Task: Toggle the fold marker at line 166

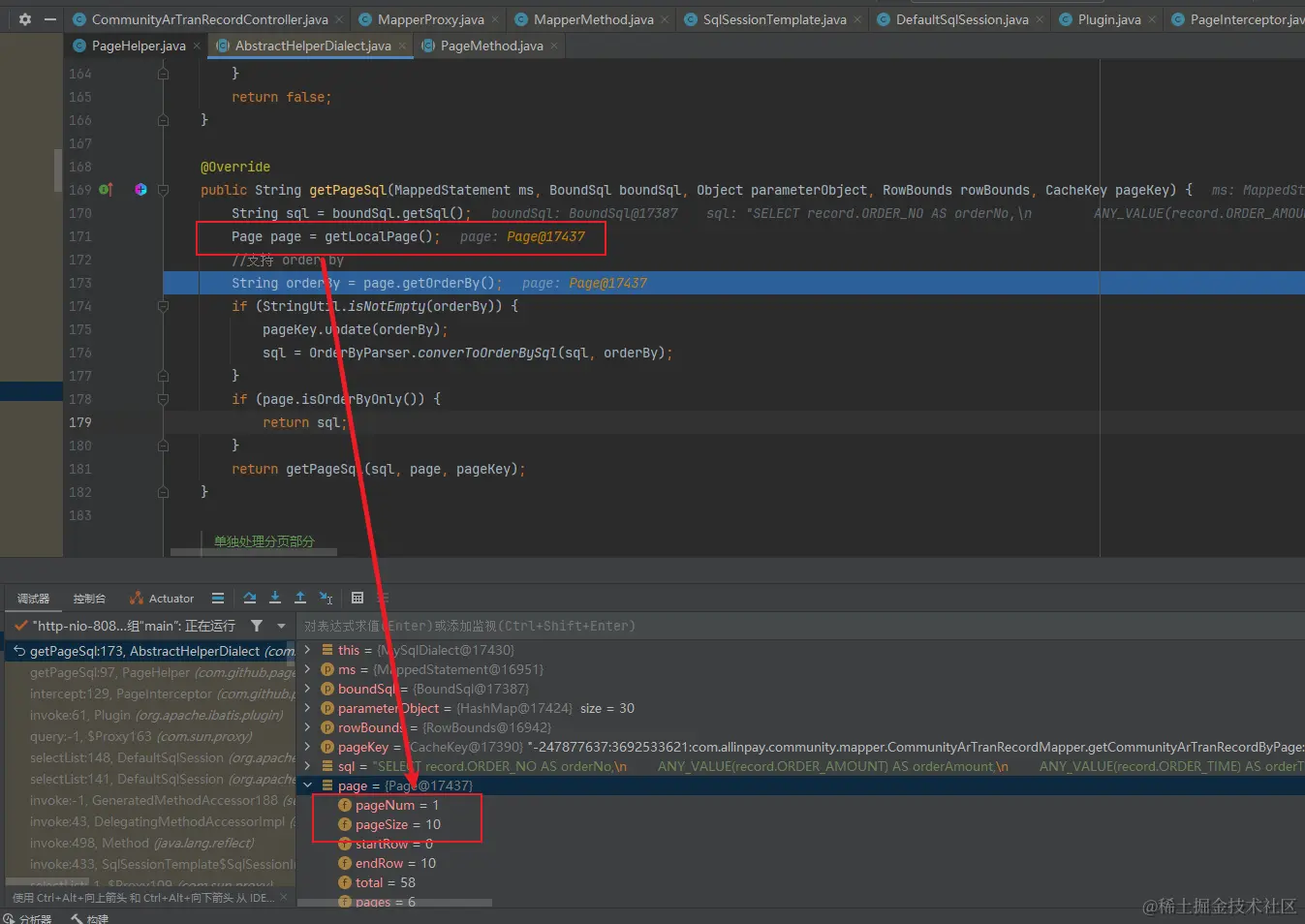Action: (x=163, y=120)
